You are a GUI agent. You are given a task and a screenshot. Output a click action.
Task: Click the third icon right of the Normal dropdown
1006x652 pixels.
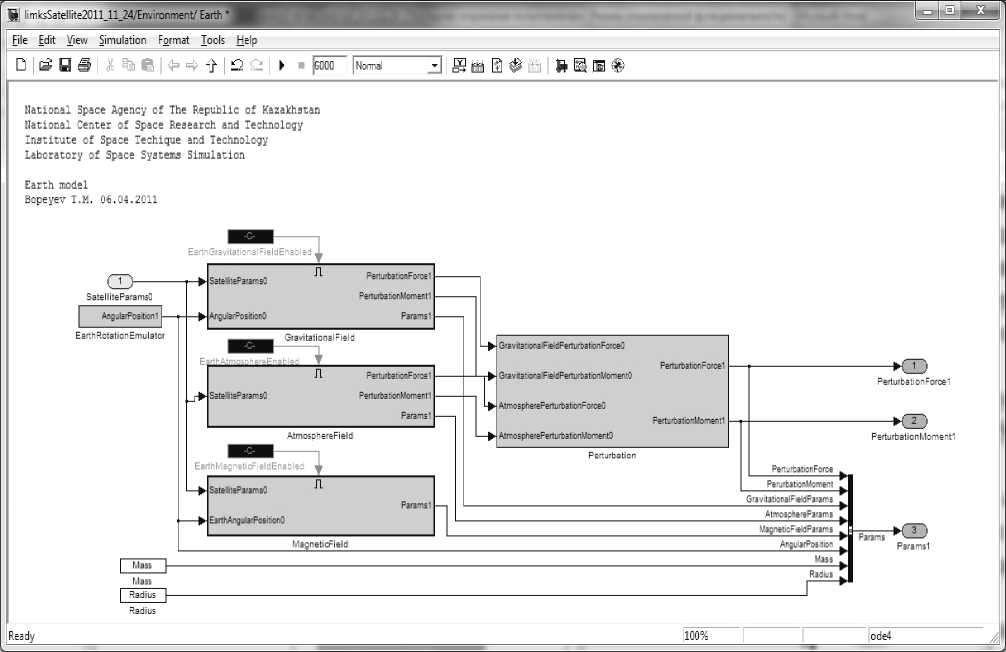[497, 65]
